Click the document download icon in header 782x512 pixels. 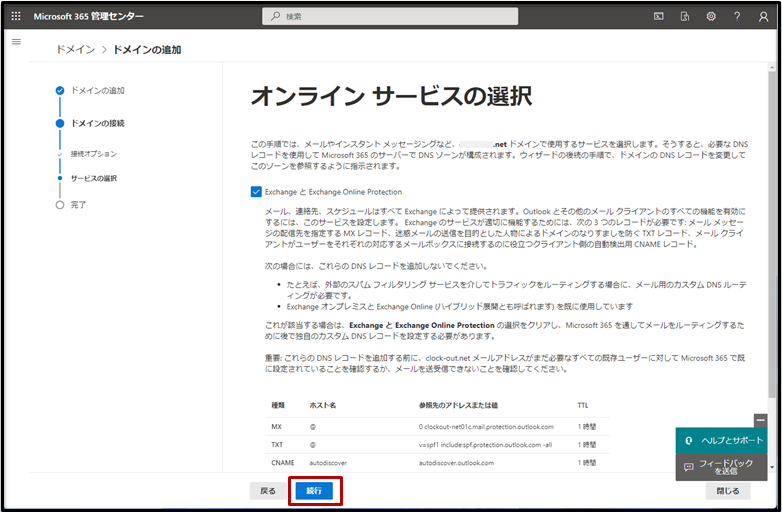coord(685,16)
